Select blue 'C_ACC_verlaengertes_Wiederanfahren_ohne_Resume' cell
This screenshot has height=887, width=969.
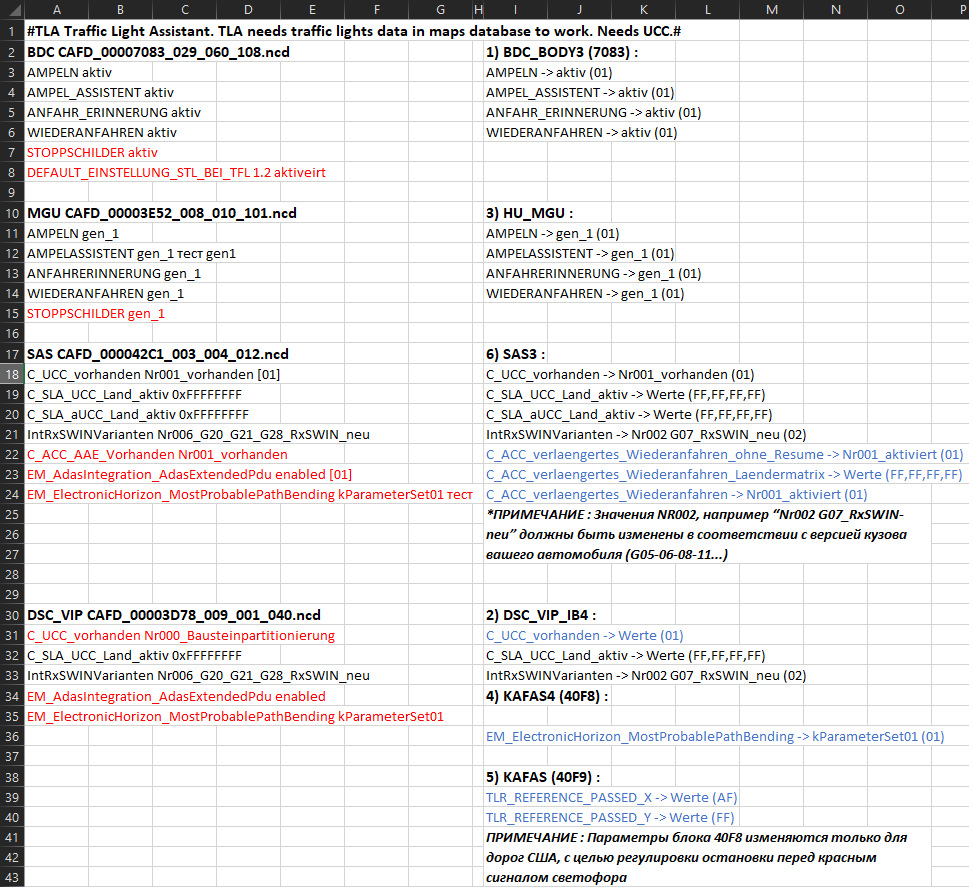(x=724, y=454)
